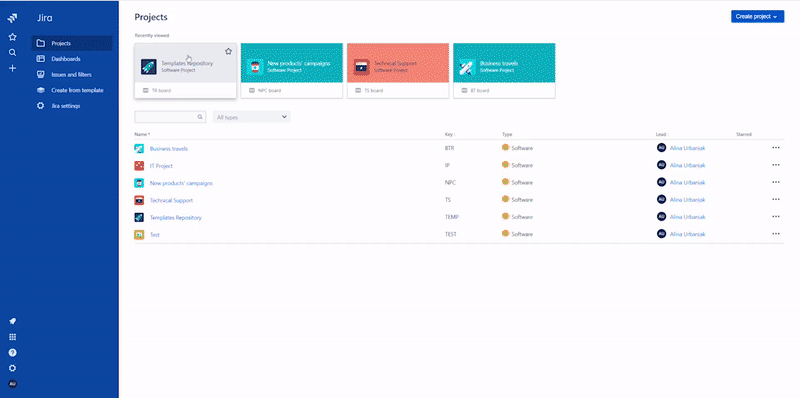
Task: Open more actions for Business travels row
Action: pyautogui.click(x=776, y=148)
